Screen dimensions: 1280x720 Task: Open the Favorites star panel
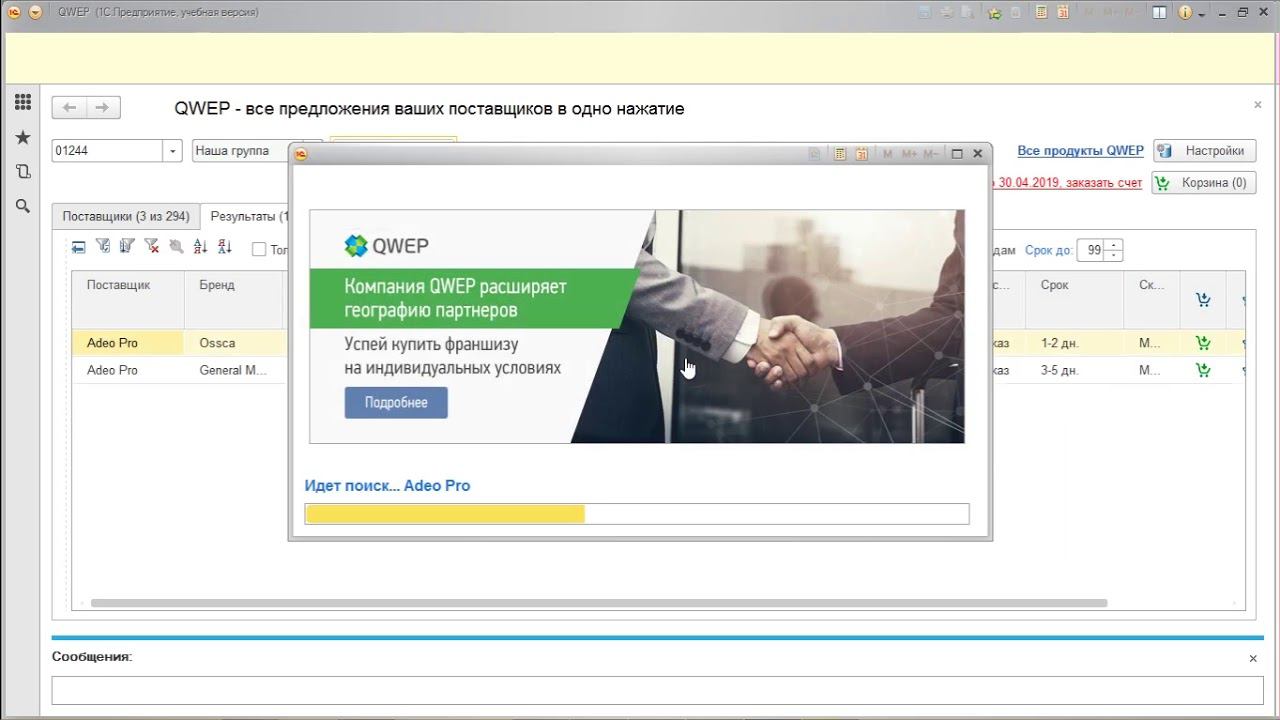[x=23, y=137]
